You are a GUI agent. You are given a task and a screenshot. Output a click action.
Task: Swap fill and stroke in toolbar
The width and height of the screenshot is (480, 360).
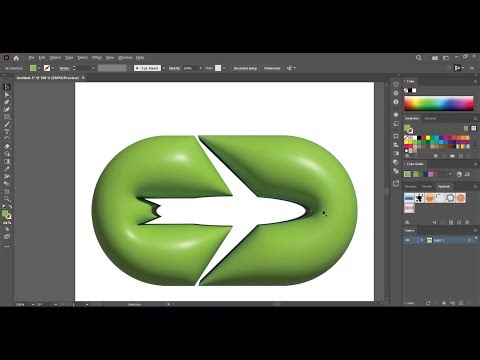10,207
